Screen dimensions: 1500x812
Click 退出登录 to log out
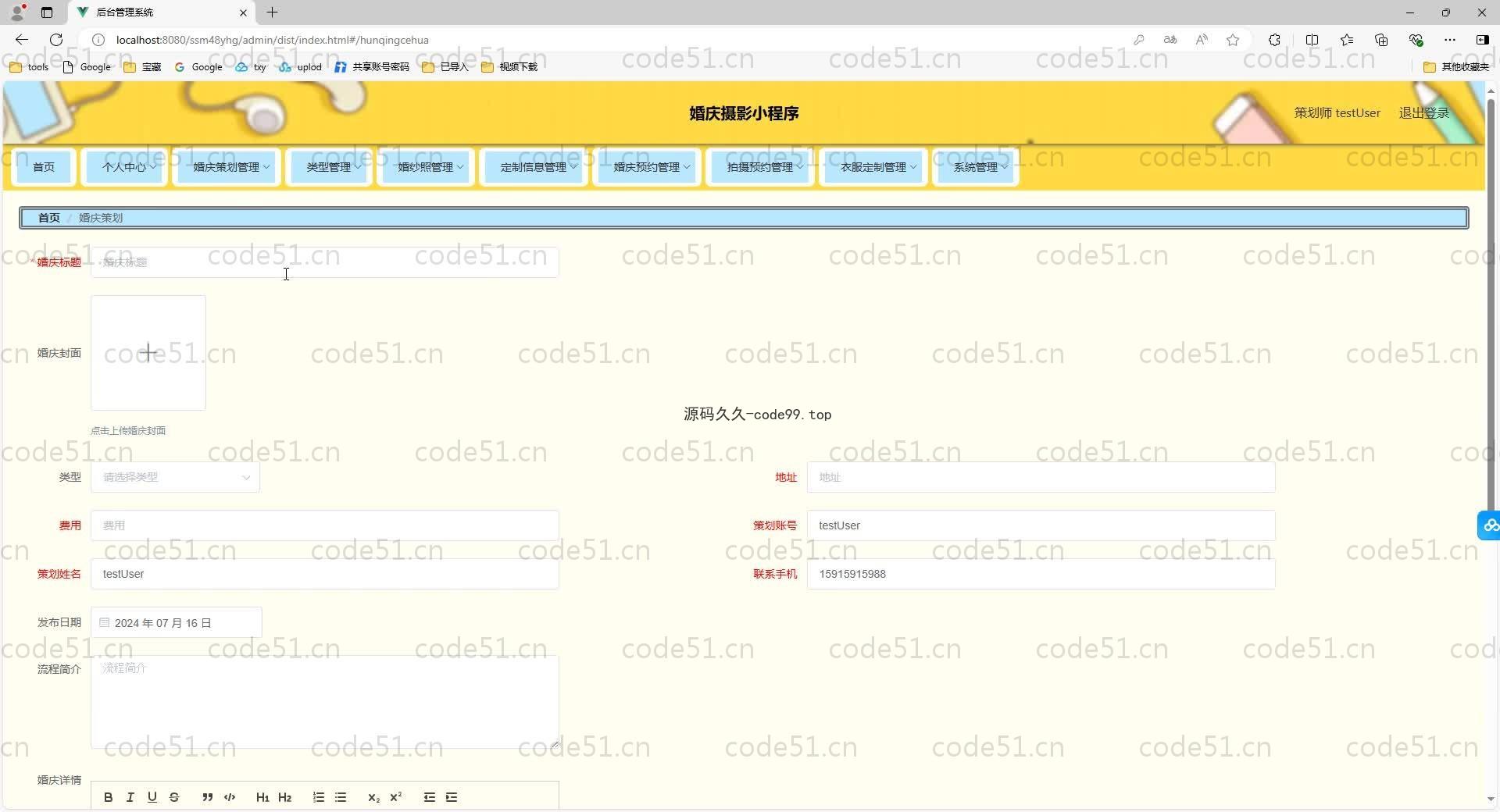click(1423, 113)
